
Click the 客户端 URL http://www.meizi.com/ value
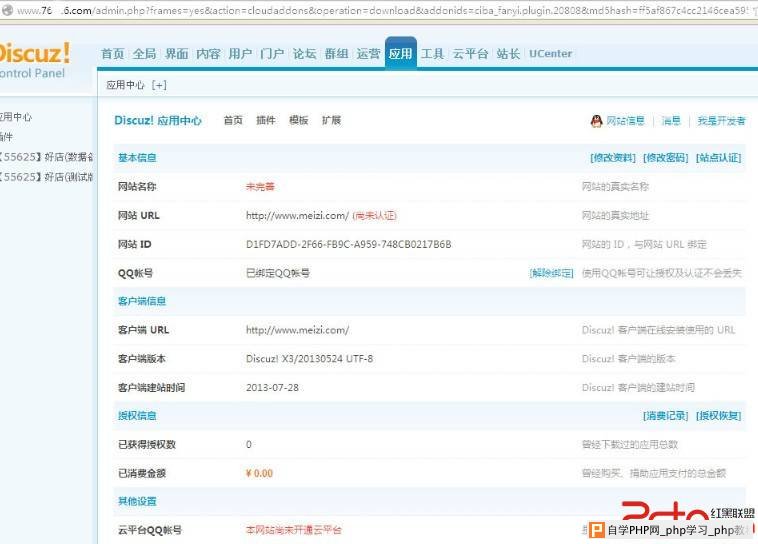click(297, 330)
